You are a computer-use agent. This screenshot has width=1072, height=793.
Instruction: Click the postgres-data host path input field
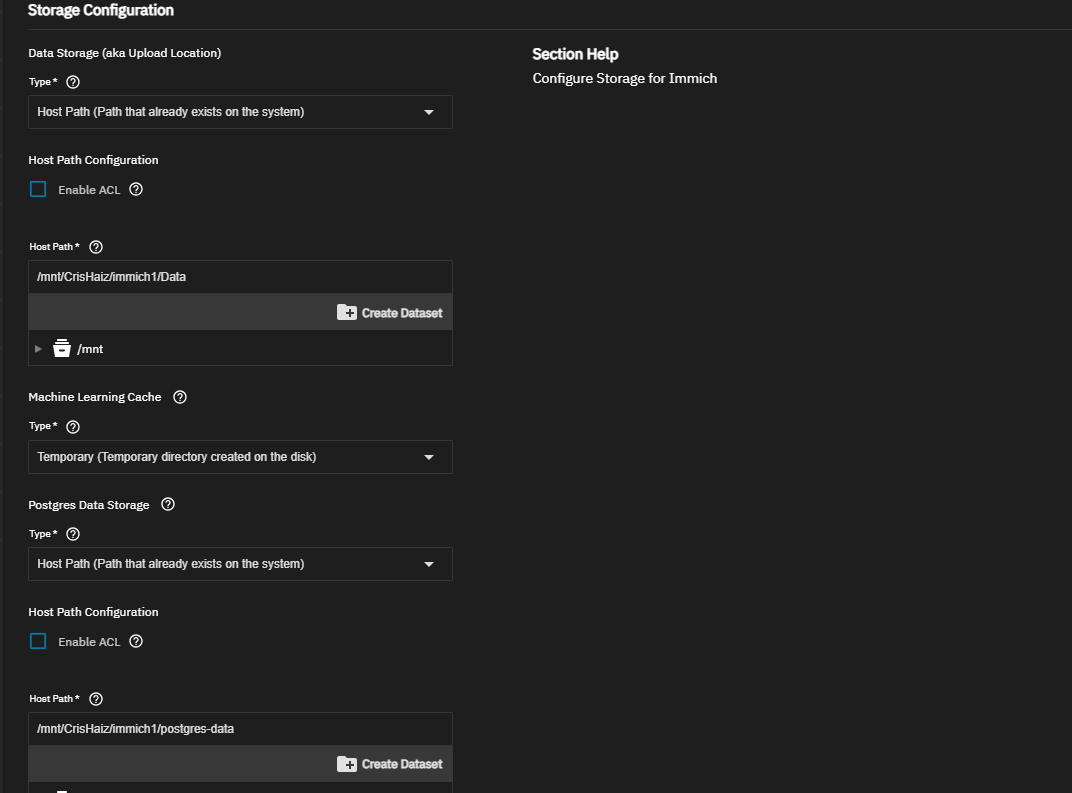coord(240,729)
